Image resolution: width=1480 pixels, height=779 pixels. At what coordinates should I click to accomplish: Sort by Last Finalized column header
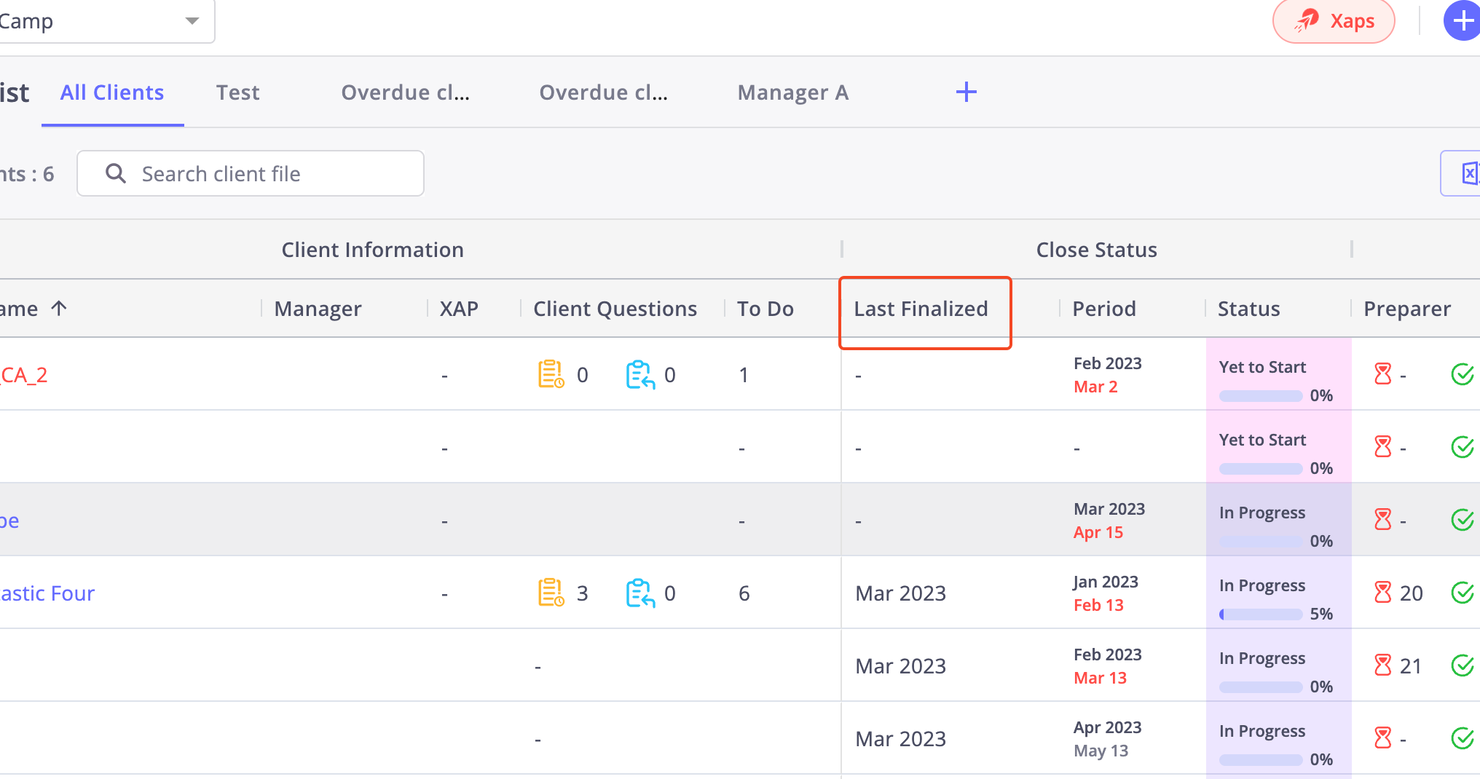[x=920, y=309]
